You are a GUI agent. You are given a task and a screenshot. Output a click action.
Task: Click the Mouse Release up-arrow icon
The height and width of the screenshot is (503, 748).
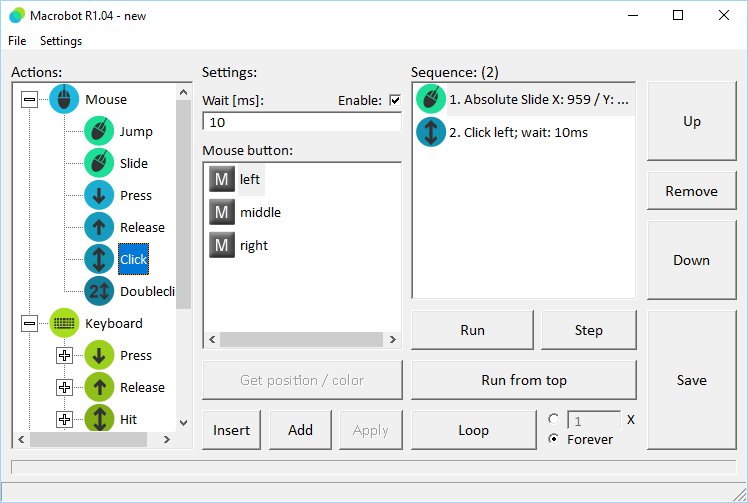point(99,227)
